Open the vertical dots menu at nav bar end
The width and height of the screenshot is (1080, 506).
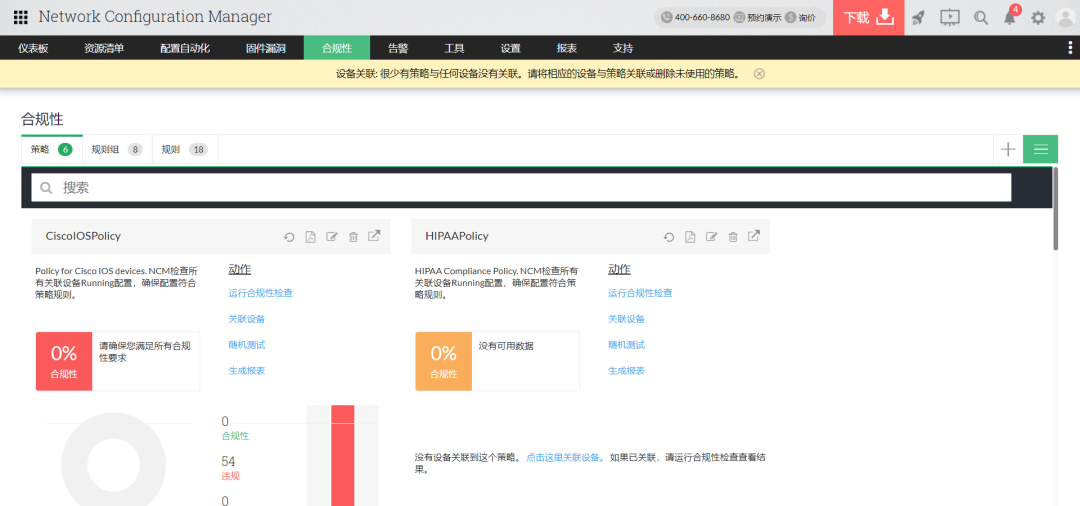1070,48
